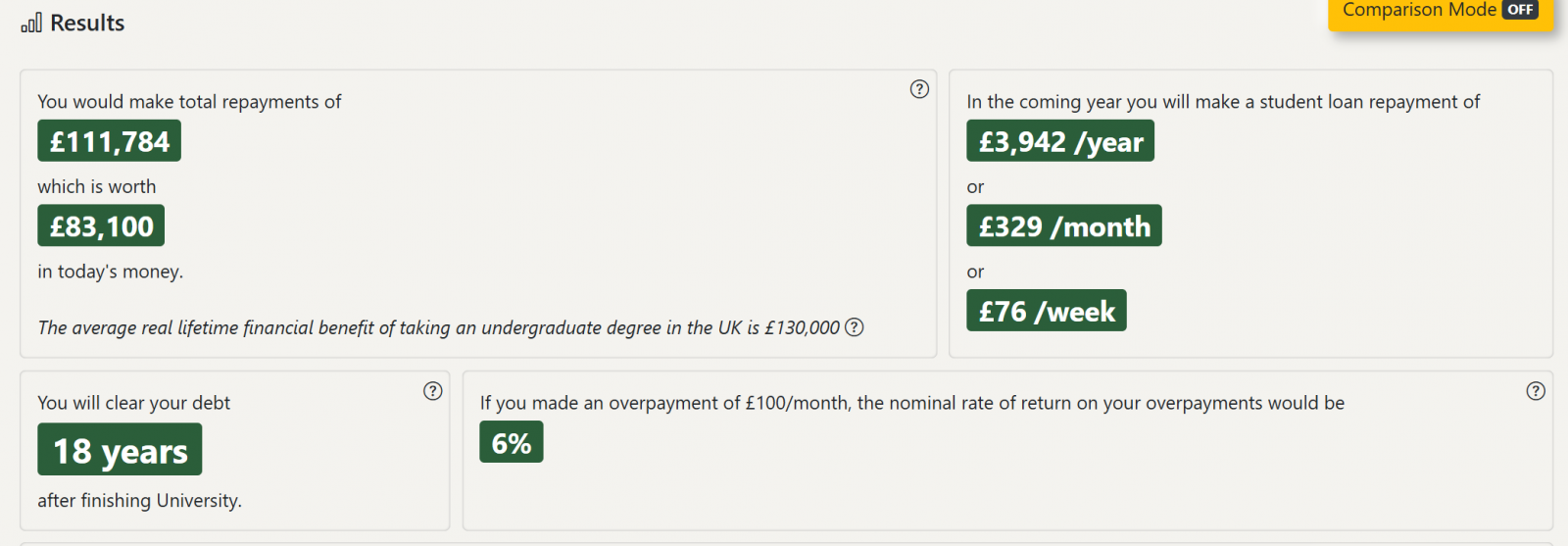Click the £3,942 /year repayment badge
The image size is (1568, 546).
1060,141
